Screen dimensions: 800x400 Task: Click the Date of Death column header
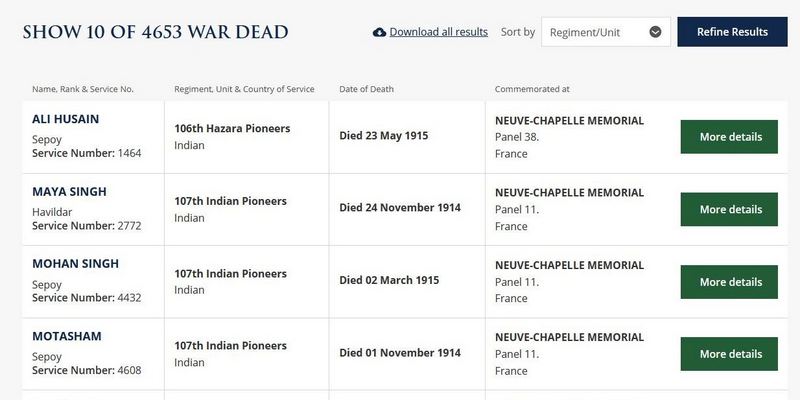pyautogui.click(x=366, y=89)
